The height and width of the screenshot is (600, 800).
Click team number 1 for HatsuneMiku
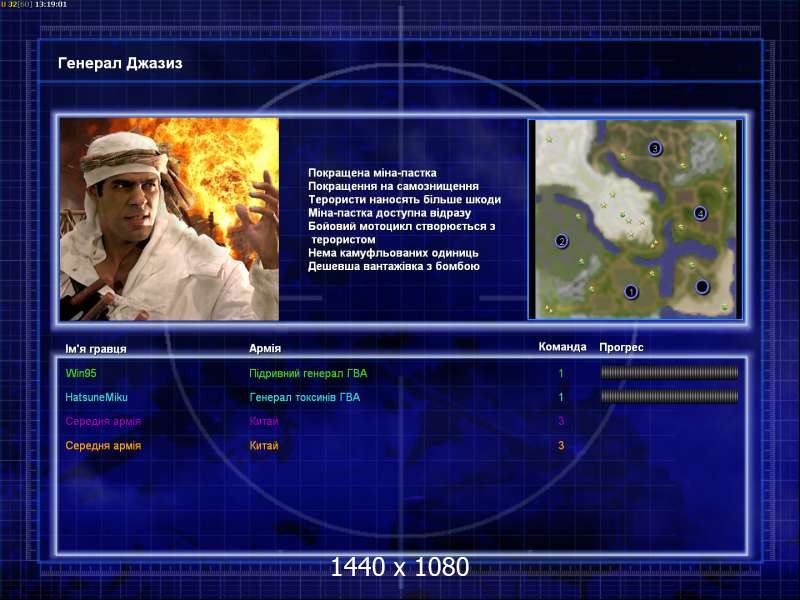tap(561, 397)
